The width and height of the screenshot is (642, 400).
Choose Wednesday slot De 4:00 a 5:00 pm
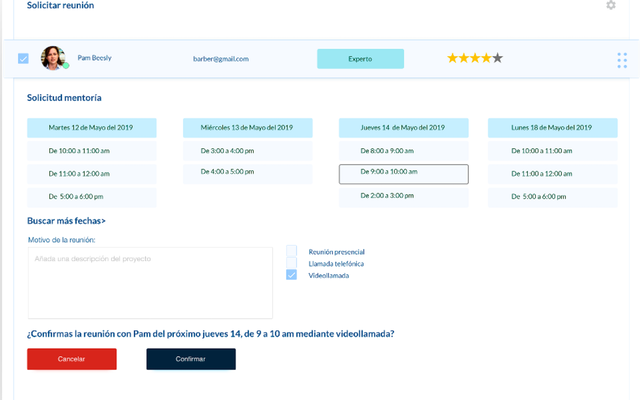248,174
